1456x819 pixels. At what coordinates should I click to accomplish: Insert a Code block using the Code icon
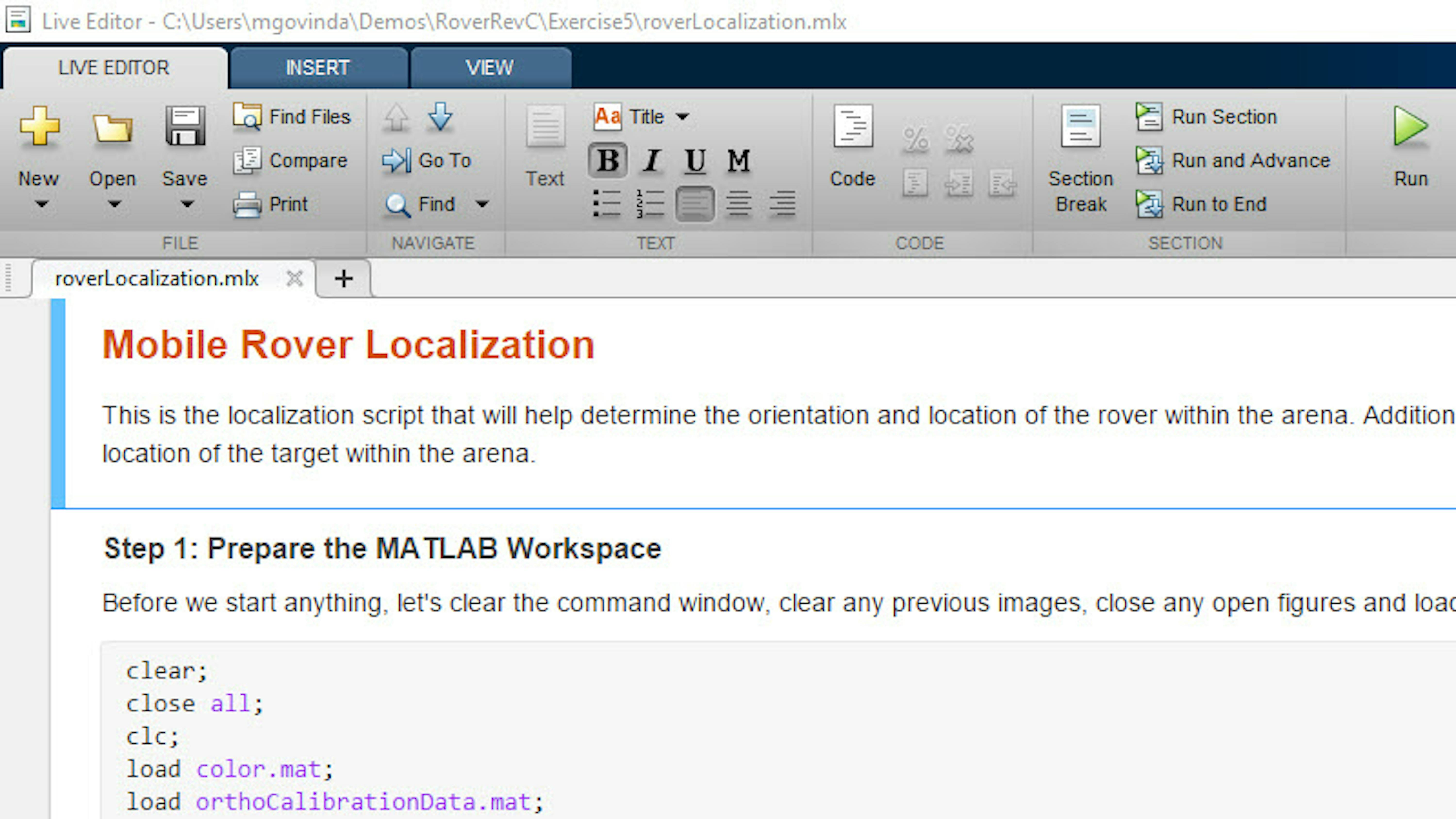click(853, 126)
